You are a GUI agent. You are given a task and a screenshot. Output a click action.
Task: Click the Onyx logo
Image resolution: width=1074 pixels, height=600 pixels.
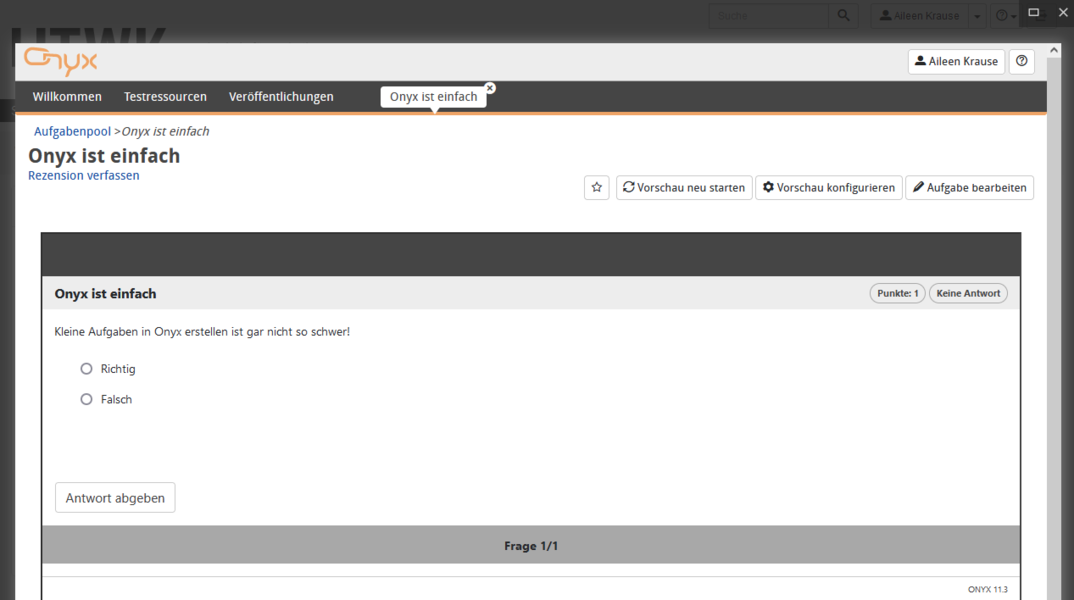click(x=60, y=61)
